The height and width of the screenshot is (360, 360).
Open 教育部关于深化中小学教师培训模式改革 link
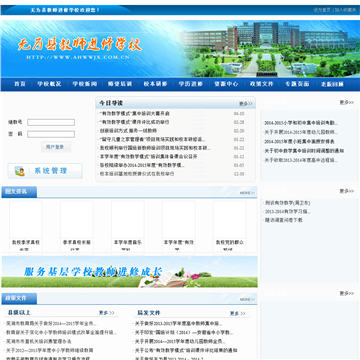(x=62, y=332)
